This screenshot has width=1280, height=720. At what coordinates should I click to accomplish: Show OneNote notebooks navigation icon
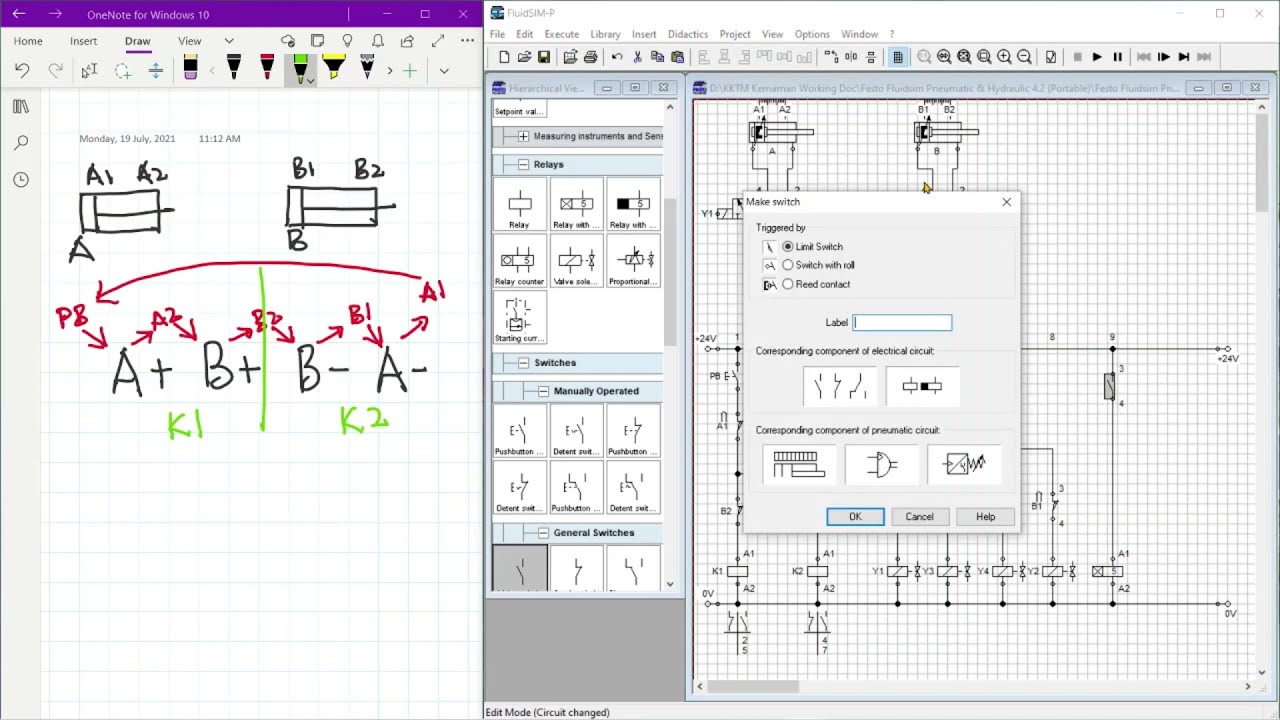(21, 106)
